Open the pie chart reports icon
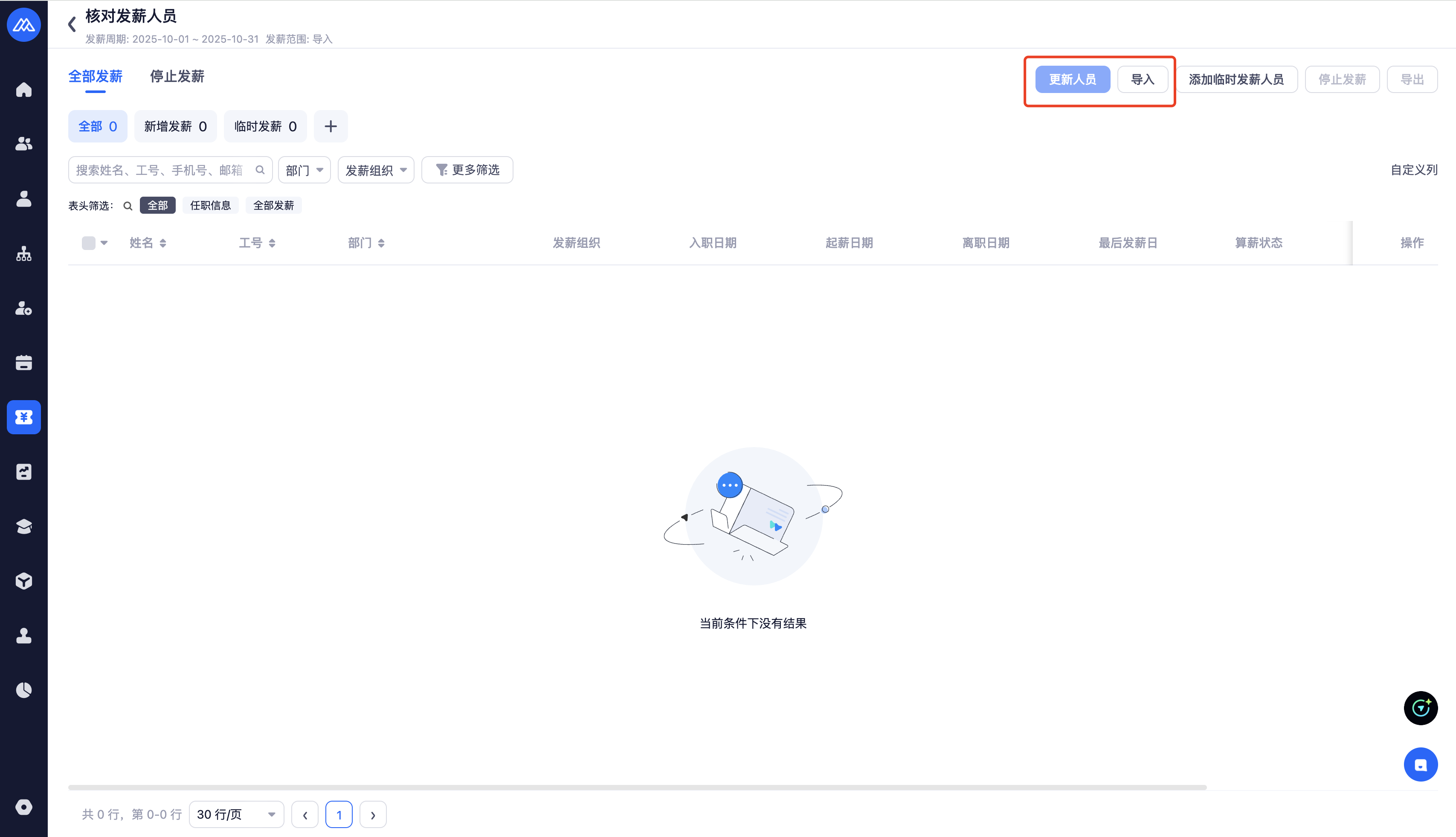The height and width of the screenshot is (837, 1456). (23, 690)
